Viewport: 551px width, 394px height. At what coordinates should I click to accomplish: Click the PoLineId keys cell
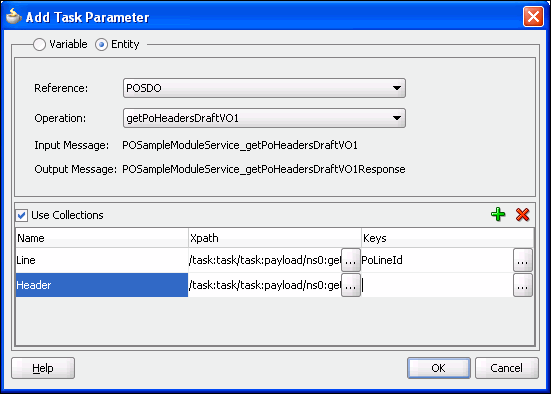(x=437, y=260)
